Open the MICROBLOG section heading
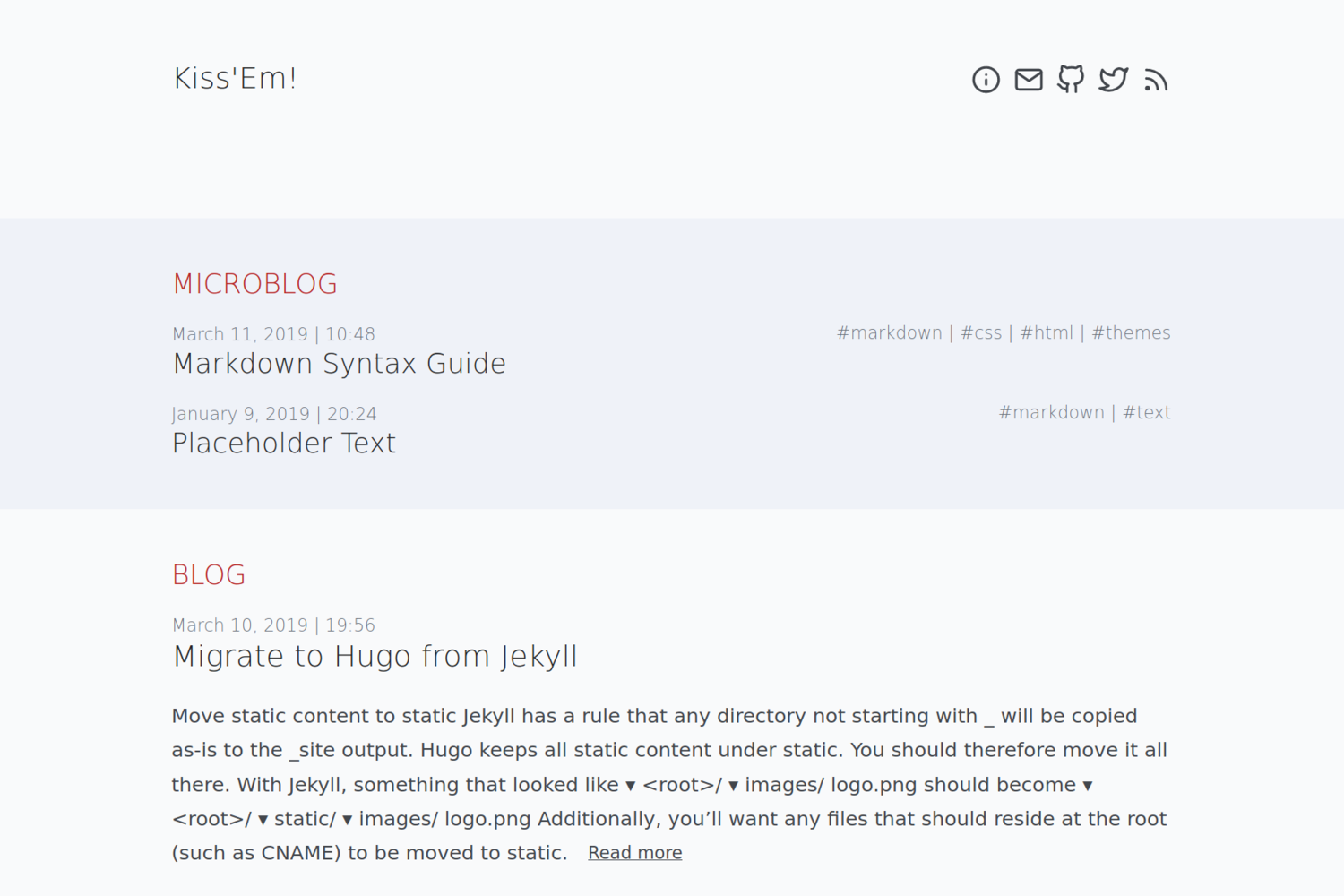 pos(255,284)
